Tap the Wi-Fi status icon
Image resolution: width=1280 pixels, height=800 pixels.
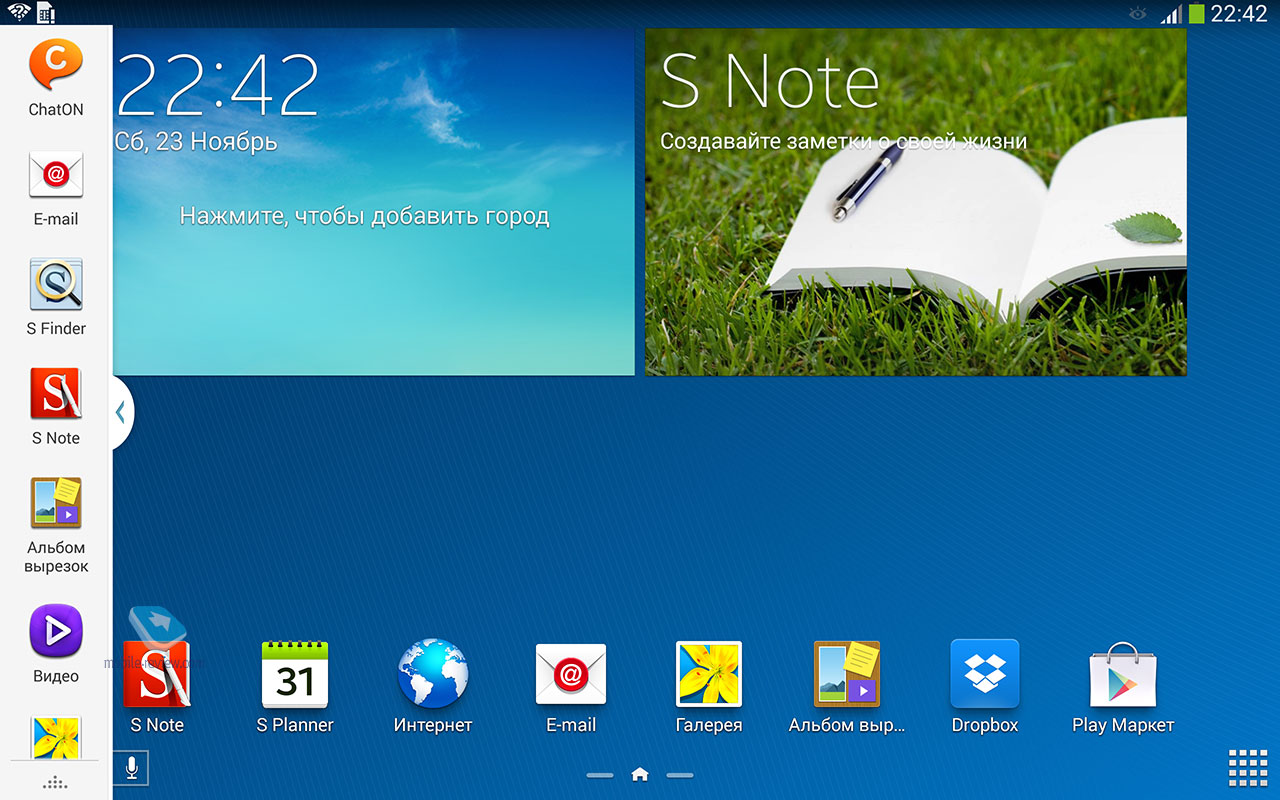[x=17, y=13]
